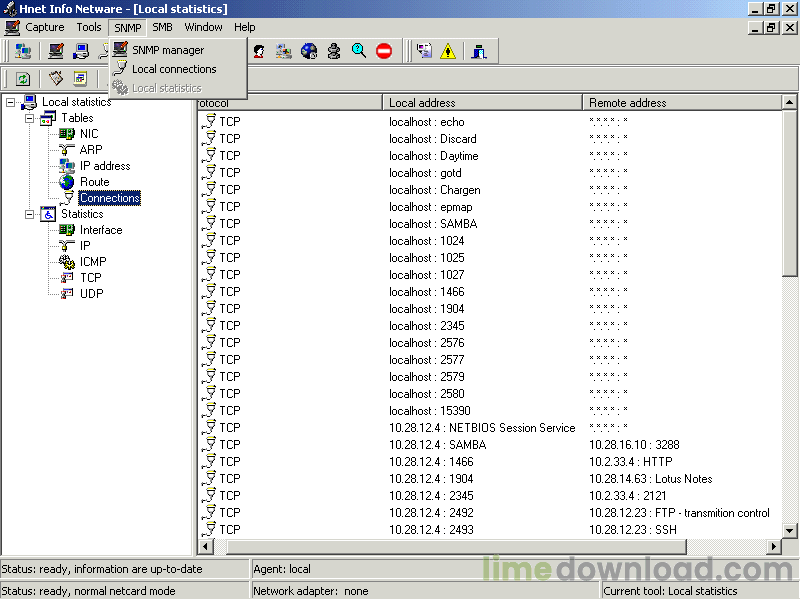This screenshot has width=800, height=600.
Task: Click the green refresh toolbar icon
Action: click(x=23, y=79)
